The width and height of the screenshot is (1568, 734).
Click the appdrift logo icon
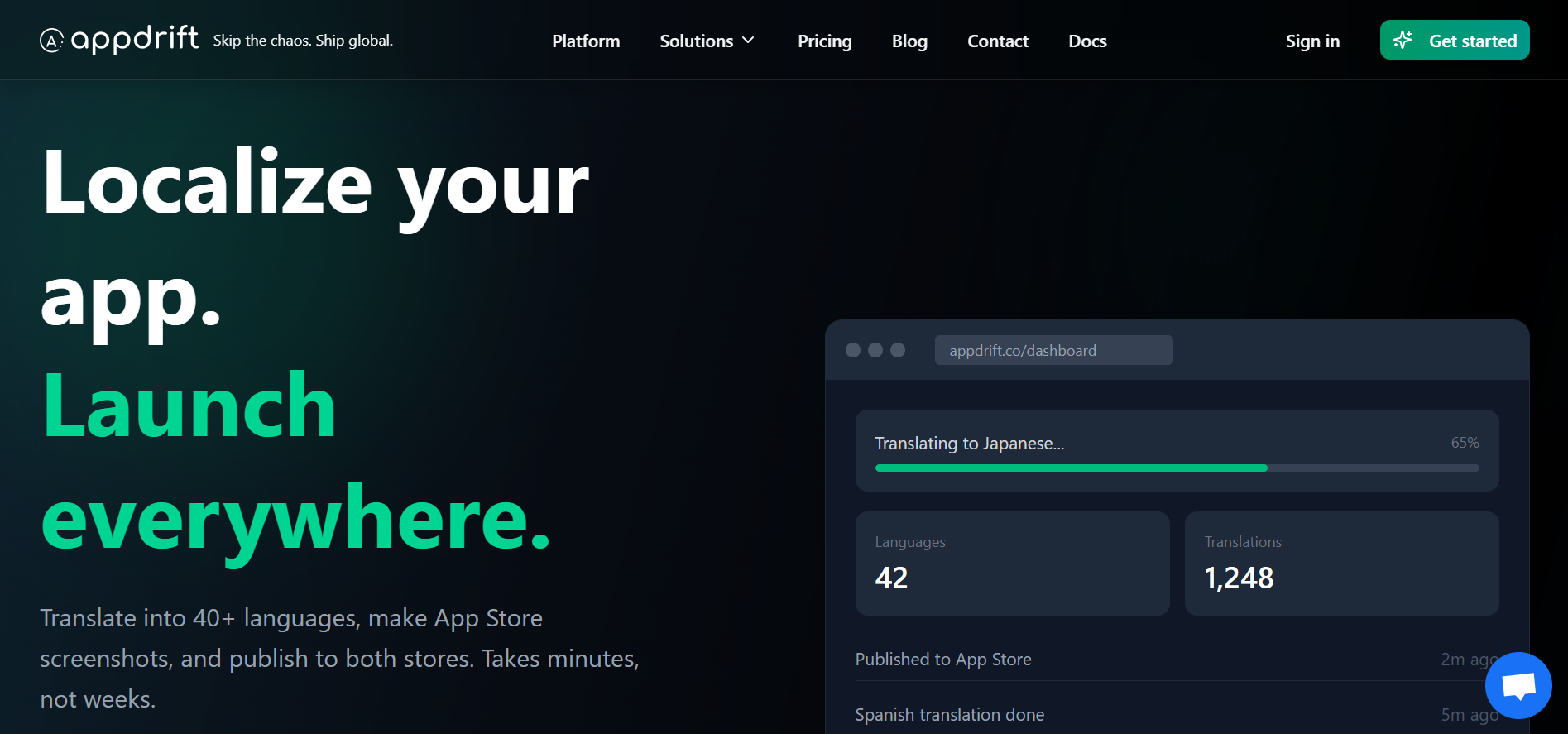coord(51,41)
